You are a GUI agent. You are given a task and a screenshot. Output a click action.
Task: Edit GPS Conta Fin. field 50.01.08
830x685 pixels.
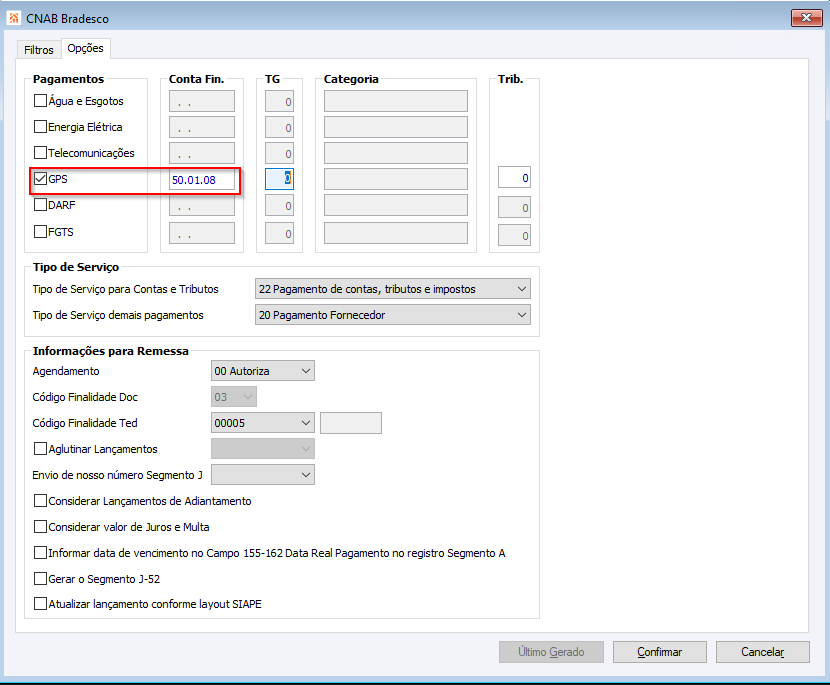pos(202,180)
